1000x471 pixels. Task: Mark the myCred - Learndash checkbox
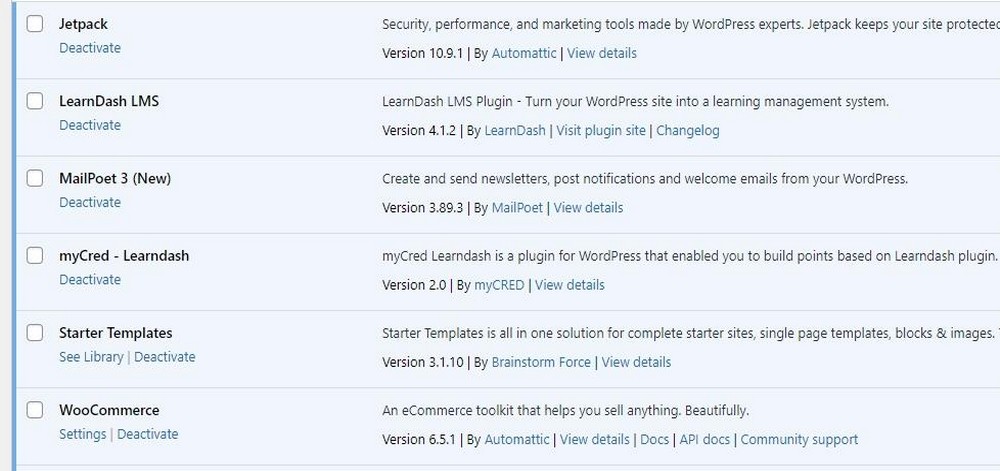35,255
